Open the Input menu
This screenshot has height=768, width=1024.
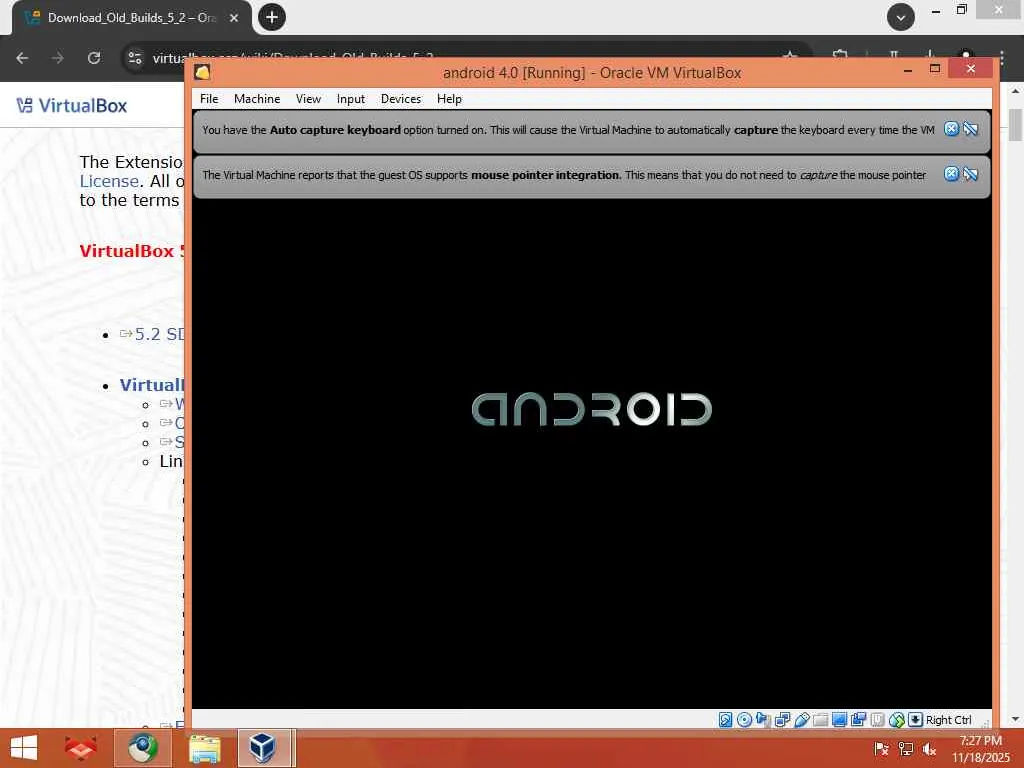351,99
